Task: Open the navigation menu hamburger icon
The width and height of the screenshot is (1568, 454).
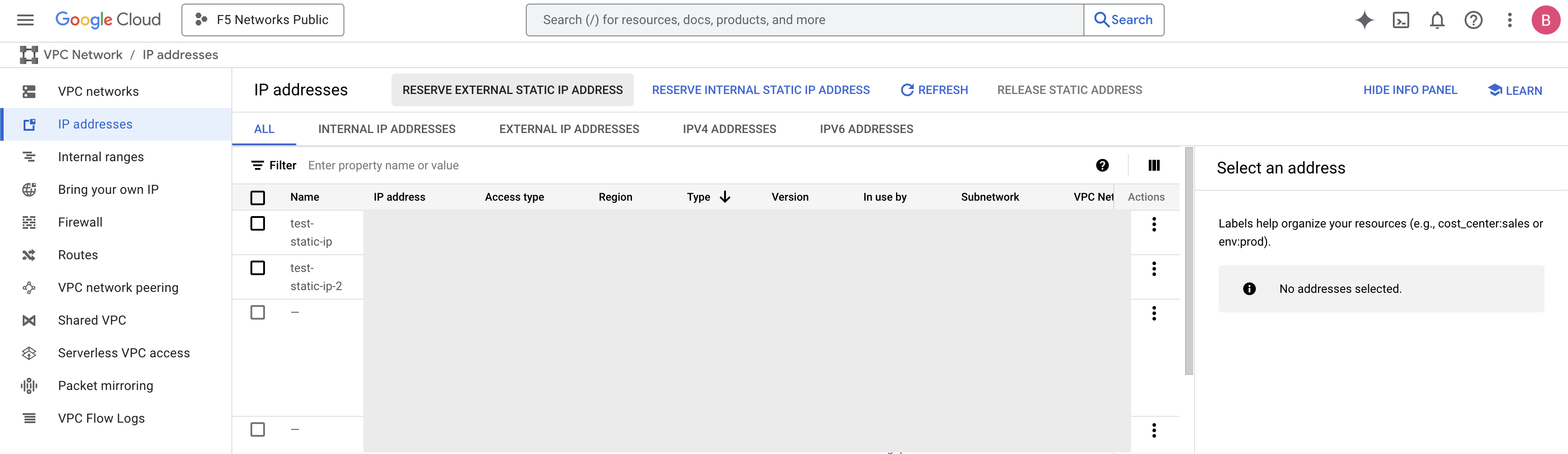Action: 24,20
